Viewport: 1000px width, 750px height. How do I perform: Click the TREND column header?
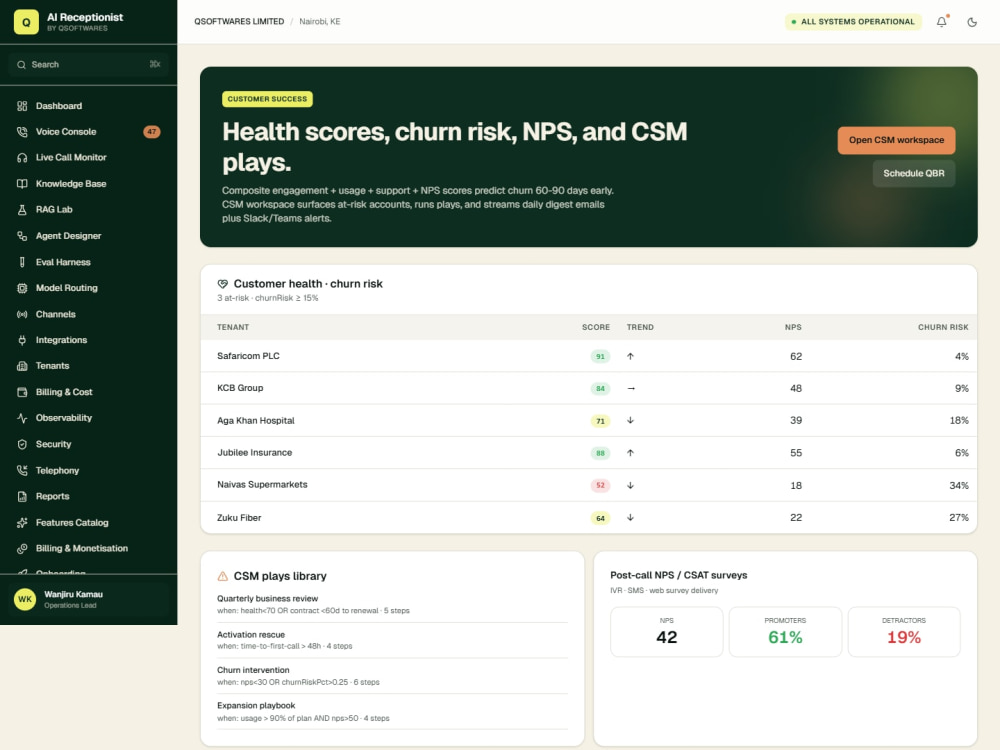click(x=640, y=327)
